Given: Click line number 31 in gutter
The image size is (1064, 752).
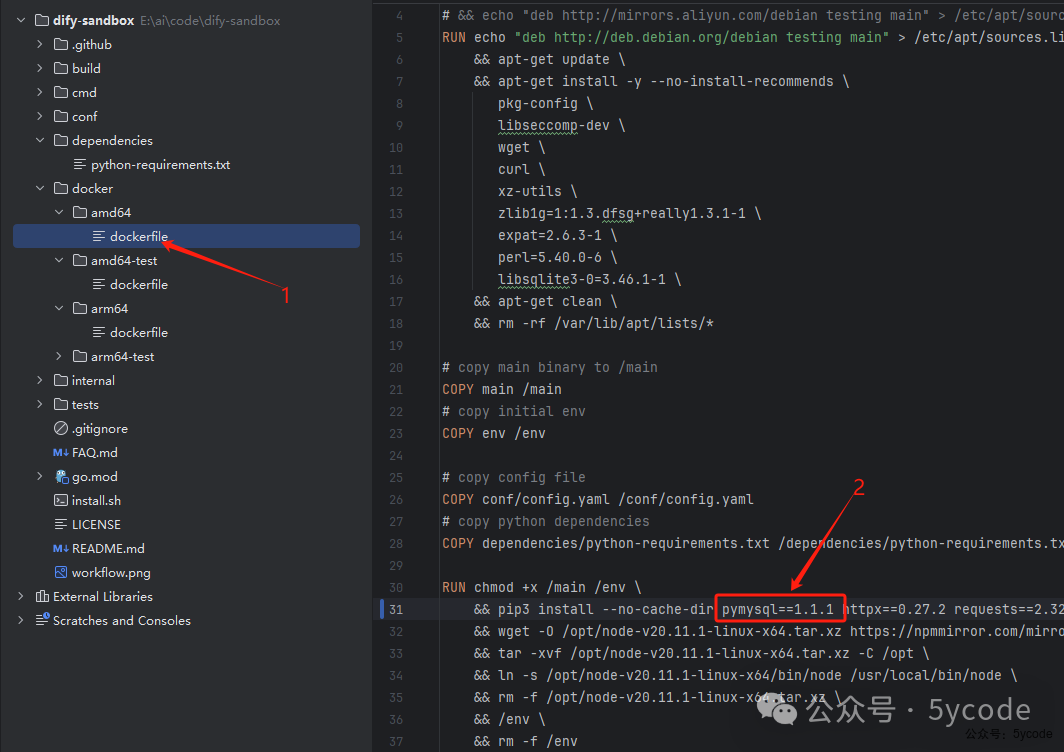Looking at the screenshot, I should (x=396, y=609).
